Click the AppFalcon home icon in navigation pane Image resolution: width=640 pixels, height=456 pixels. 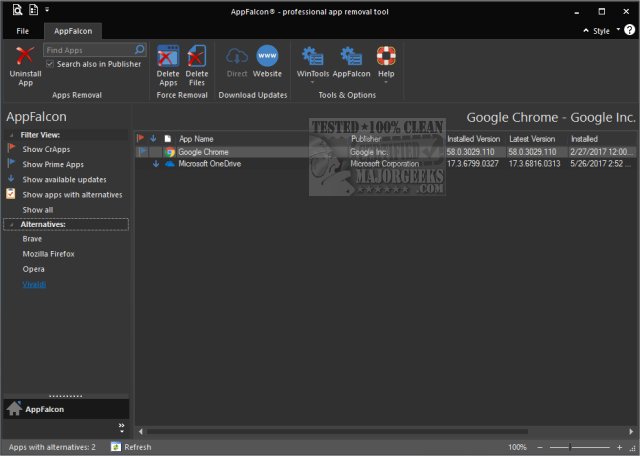(14, 408)
